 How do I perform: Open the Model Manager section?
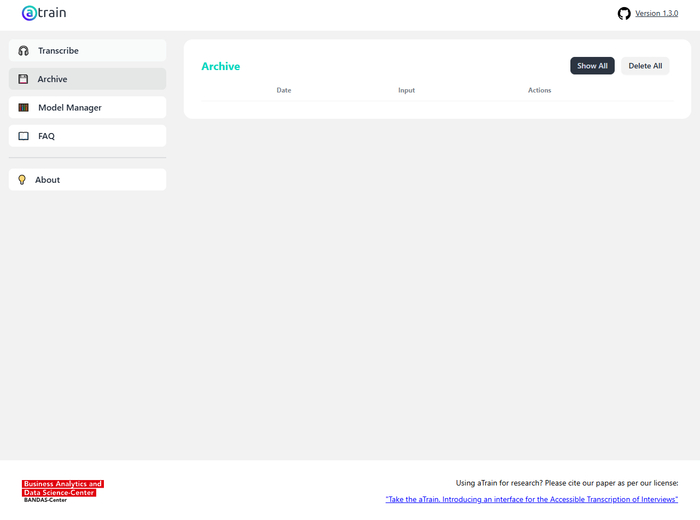70,108
